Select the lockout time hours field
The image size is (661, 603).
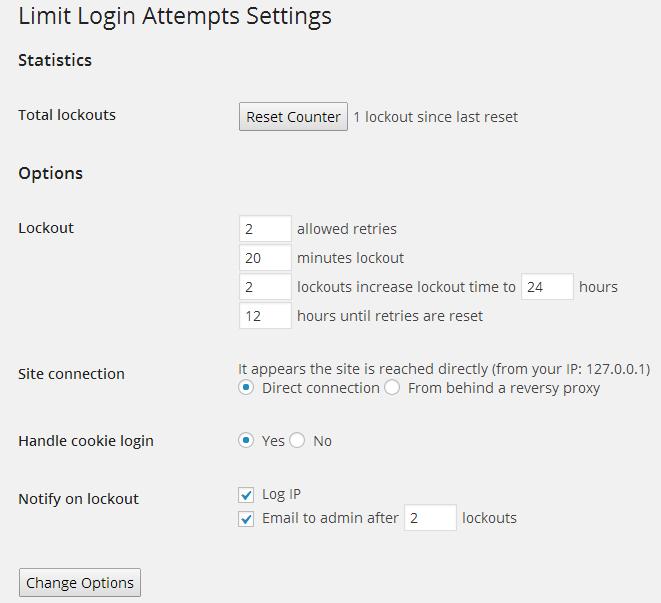[547, 287]
